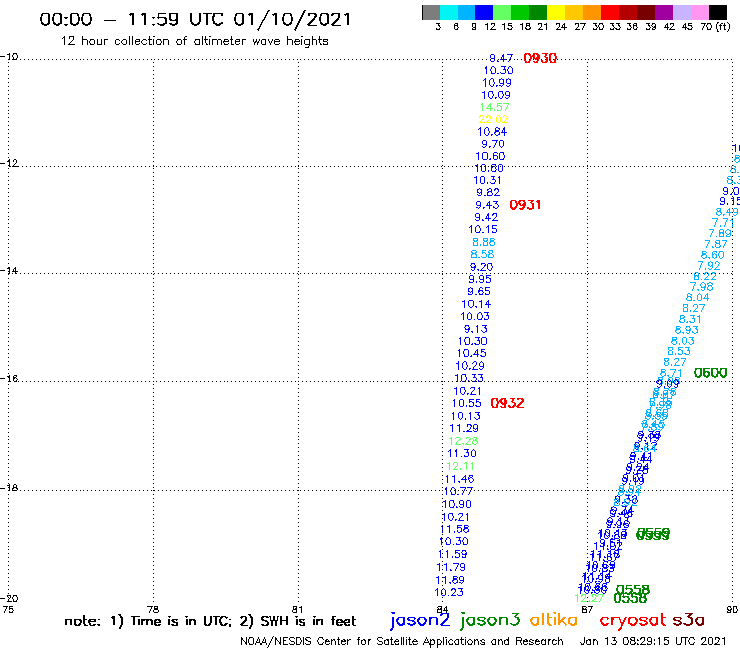740x650 pixels.
Task: Click the NOAA/NESDIS footer credit text
Action: [402, 641]
